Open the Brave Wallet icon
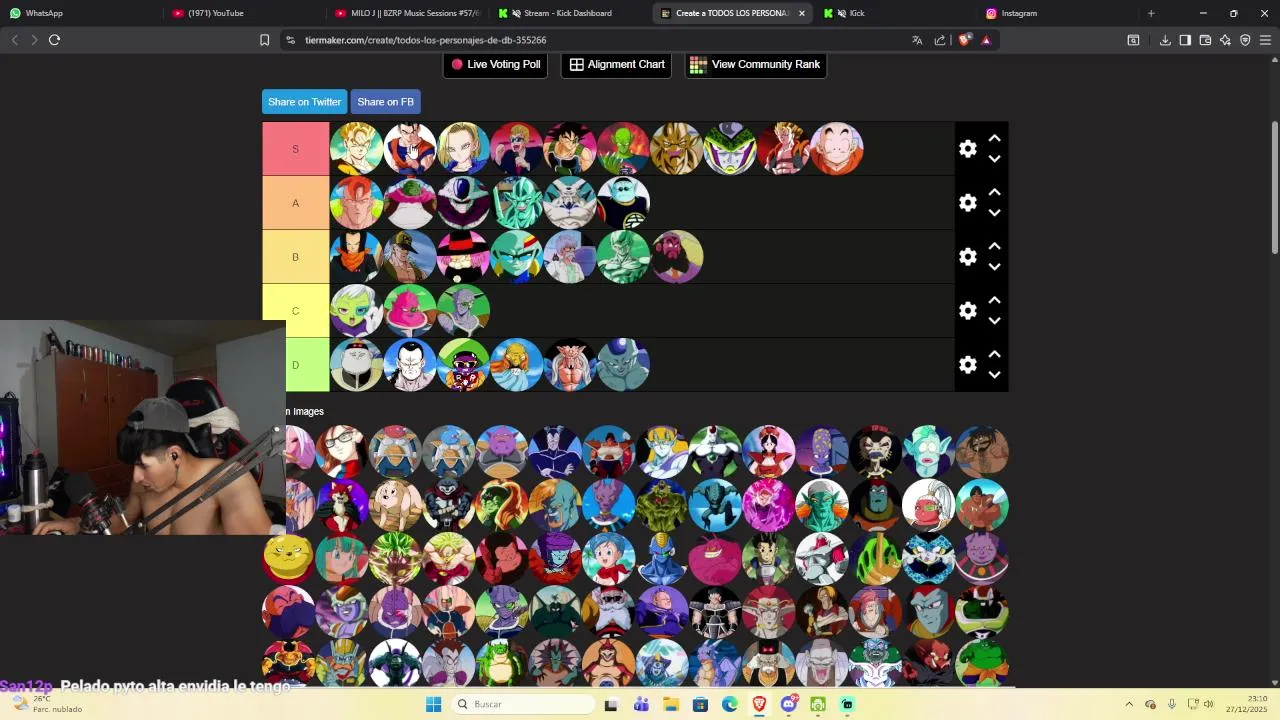Screen dimensions: 1280x720 point(1205,40)
